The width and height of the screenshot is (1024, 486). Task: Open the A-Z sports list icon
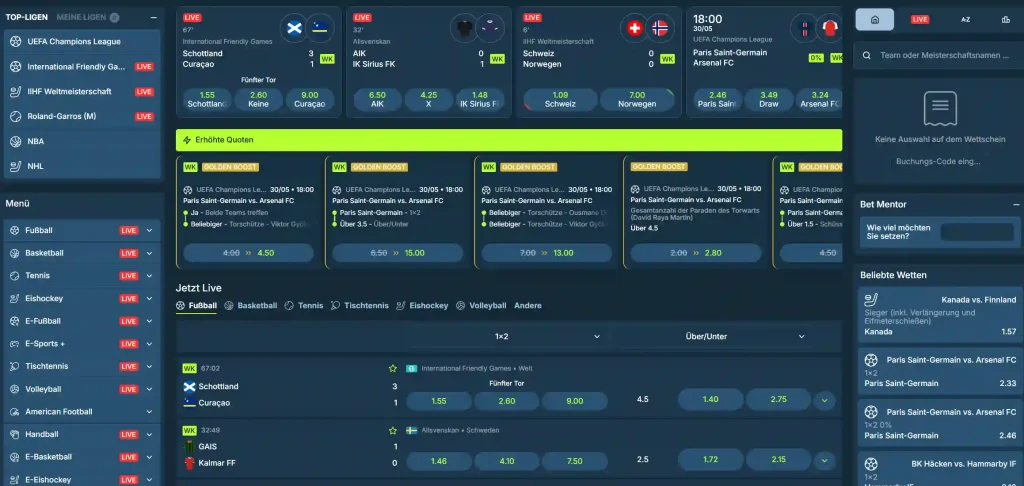965,19
